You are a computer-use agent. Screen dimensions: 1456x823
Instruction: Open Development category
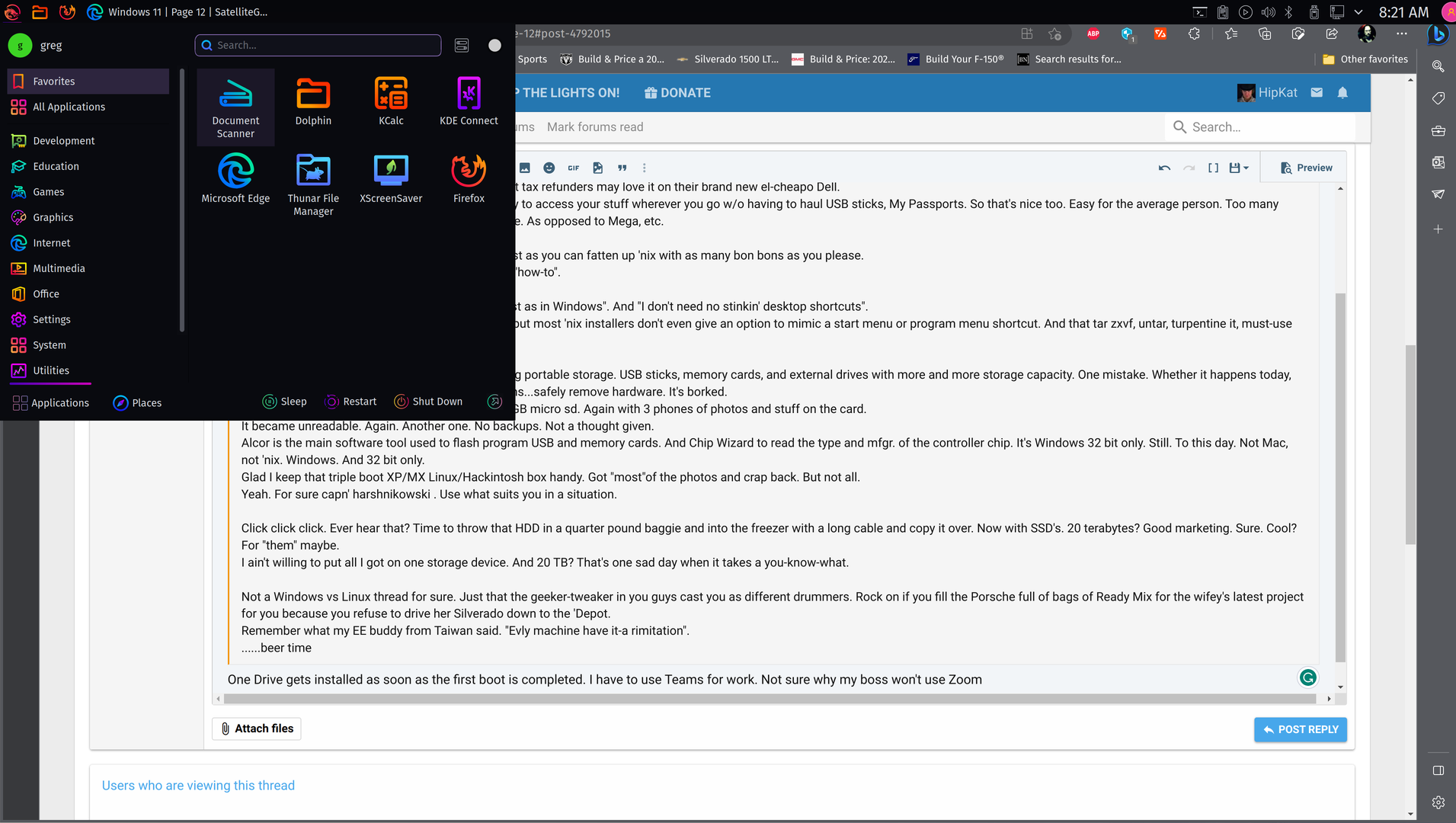[88, 141]
